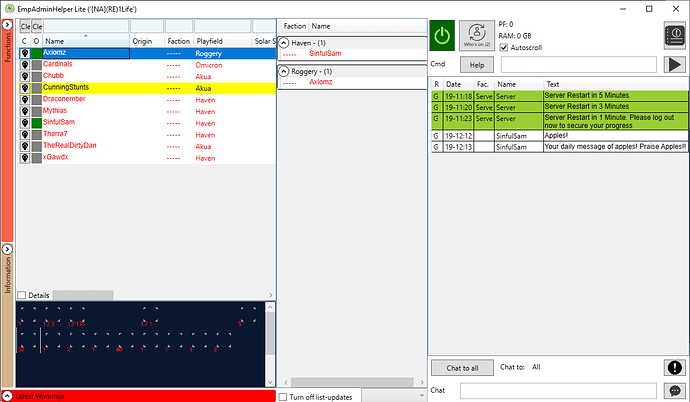
Task: Collapse the Roggery faction group
Action: click(x=284, y=71)
